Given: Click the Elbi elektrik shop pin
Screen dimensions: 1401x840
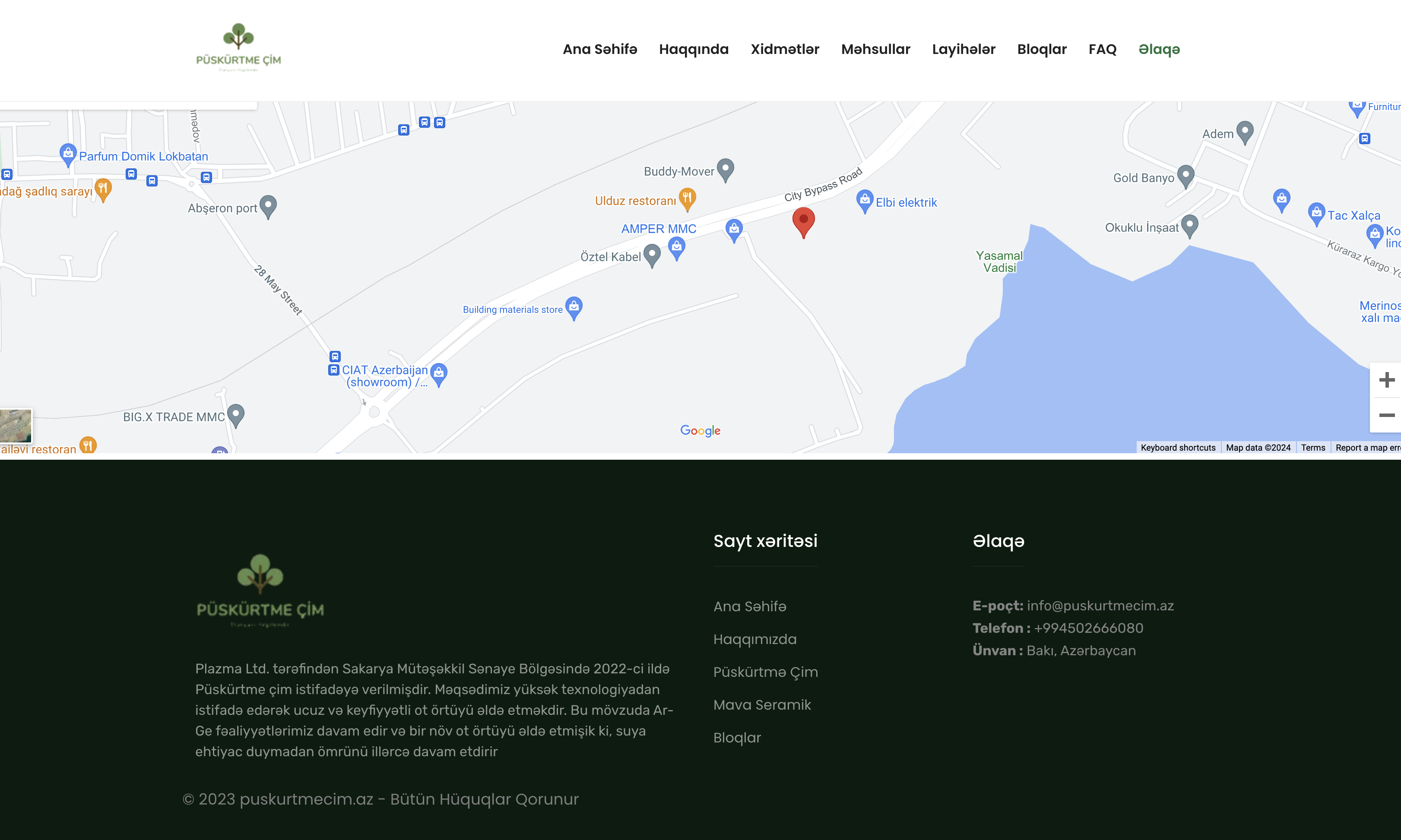Looking at the screenshot, I should pos(864,201).
